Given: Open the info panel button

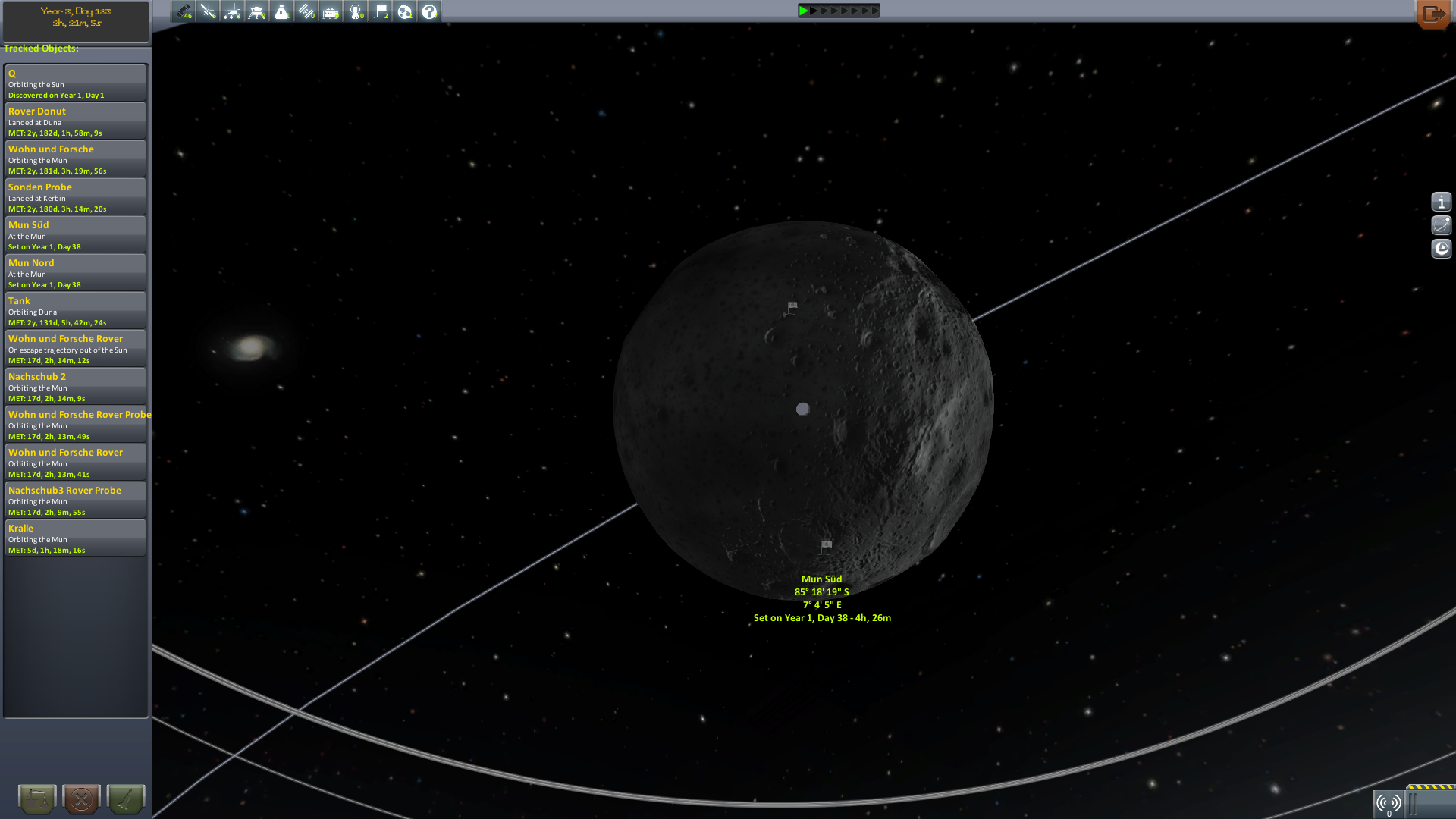Looking at the screenshot, I should tap(1441, 202).
